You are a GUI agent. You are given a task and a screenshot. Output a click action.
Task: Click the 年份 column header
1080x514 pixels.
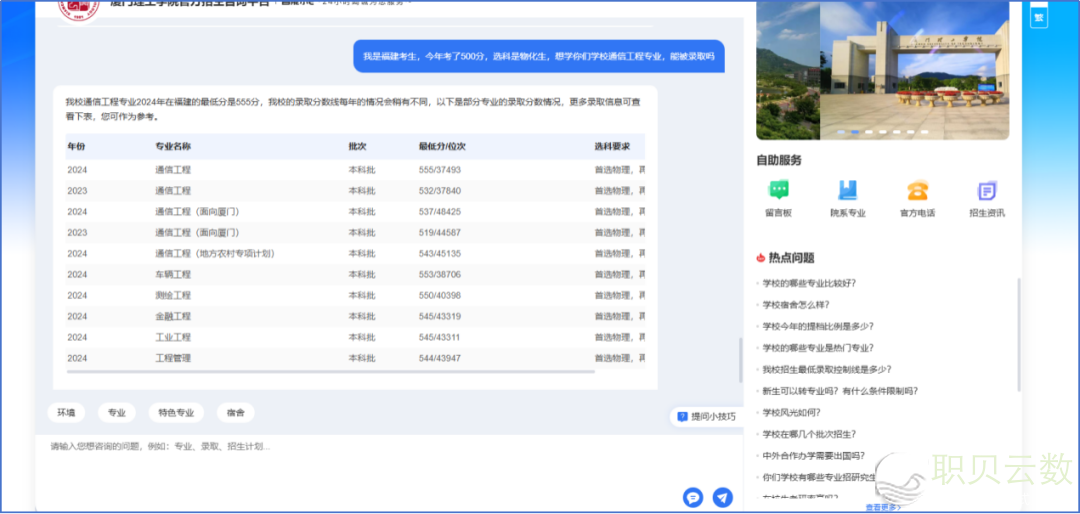tap(76, 147)
